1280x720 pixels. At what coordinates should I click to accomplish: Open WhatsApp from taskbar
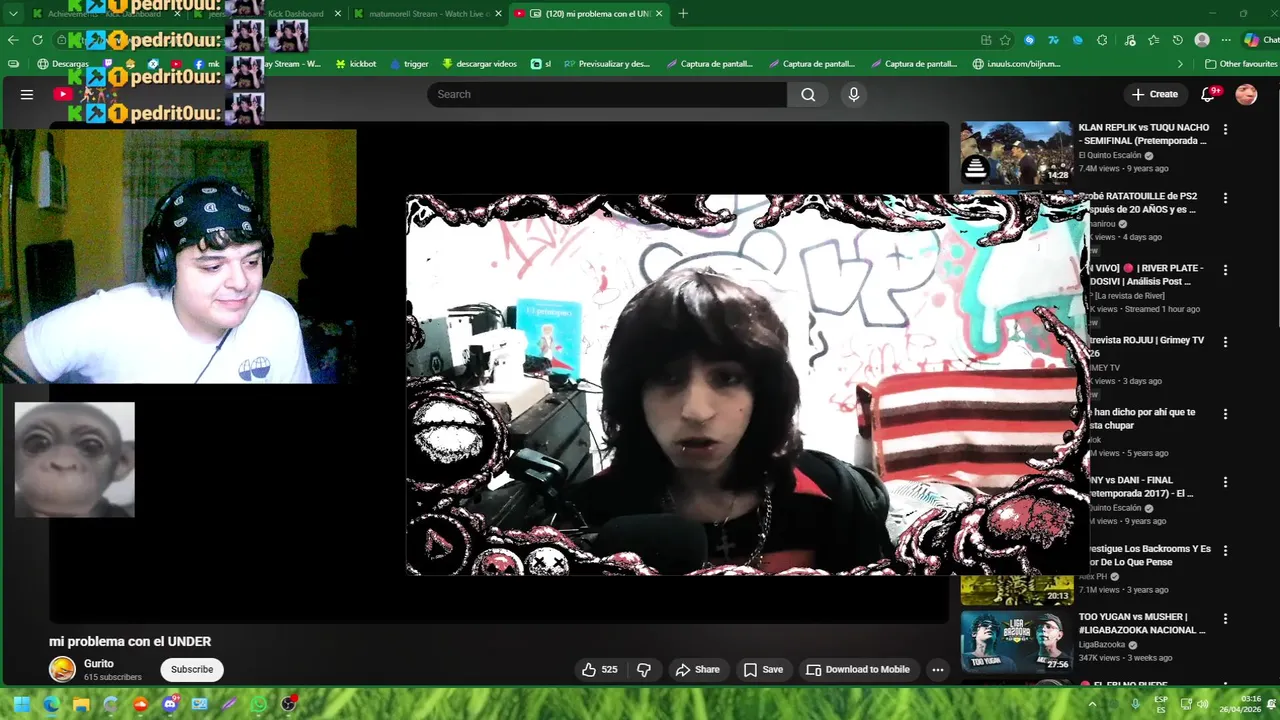(x=259, y=704)
